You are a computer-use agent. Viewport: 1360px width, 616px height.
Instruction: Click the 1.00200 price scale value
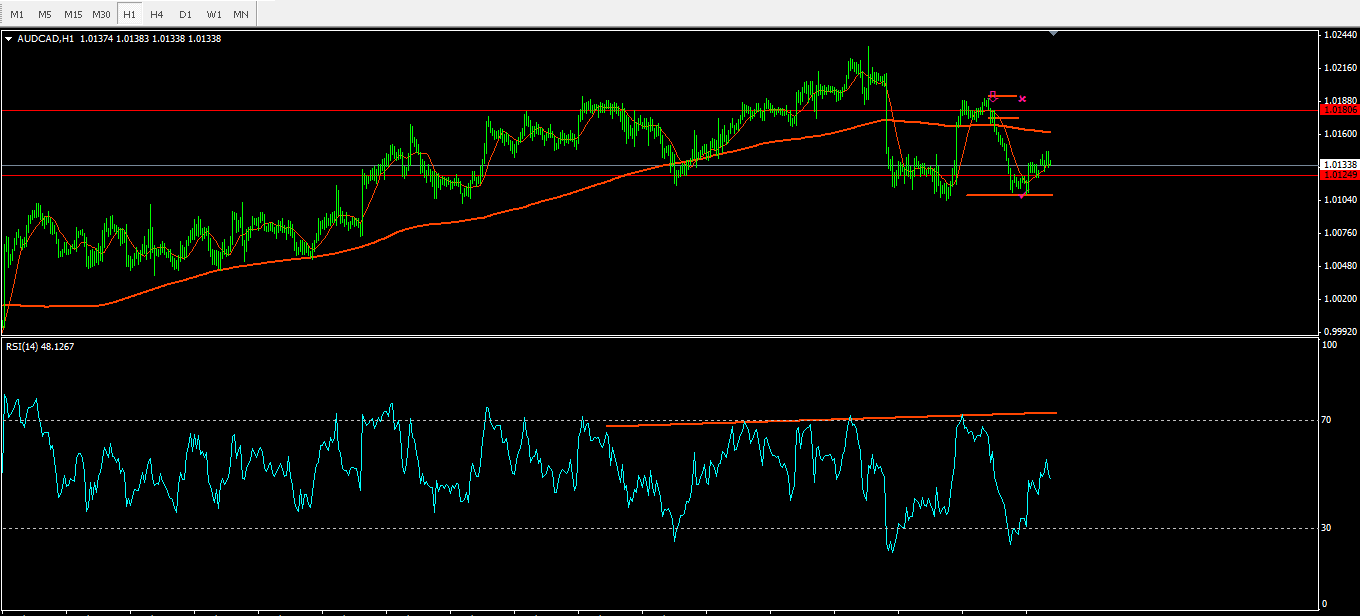(1339, 299)
